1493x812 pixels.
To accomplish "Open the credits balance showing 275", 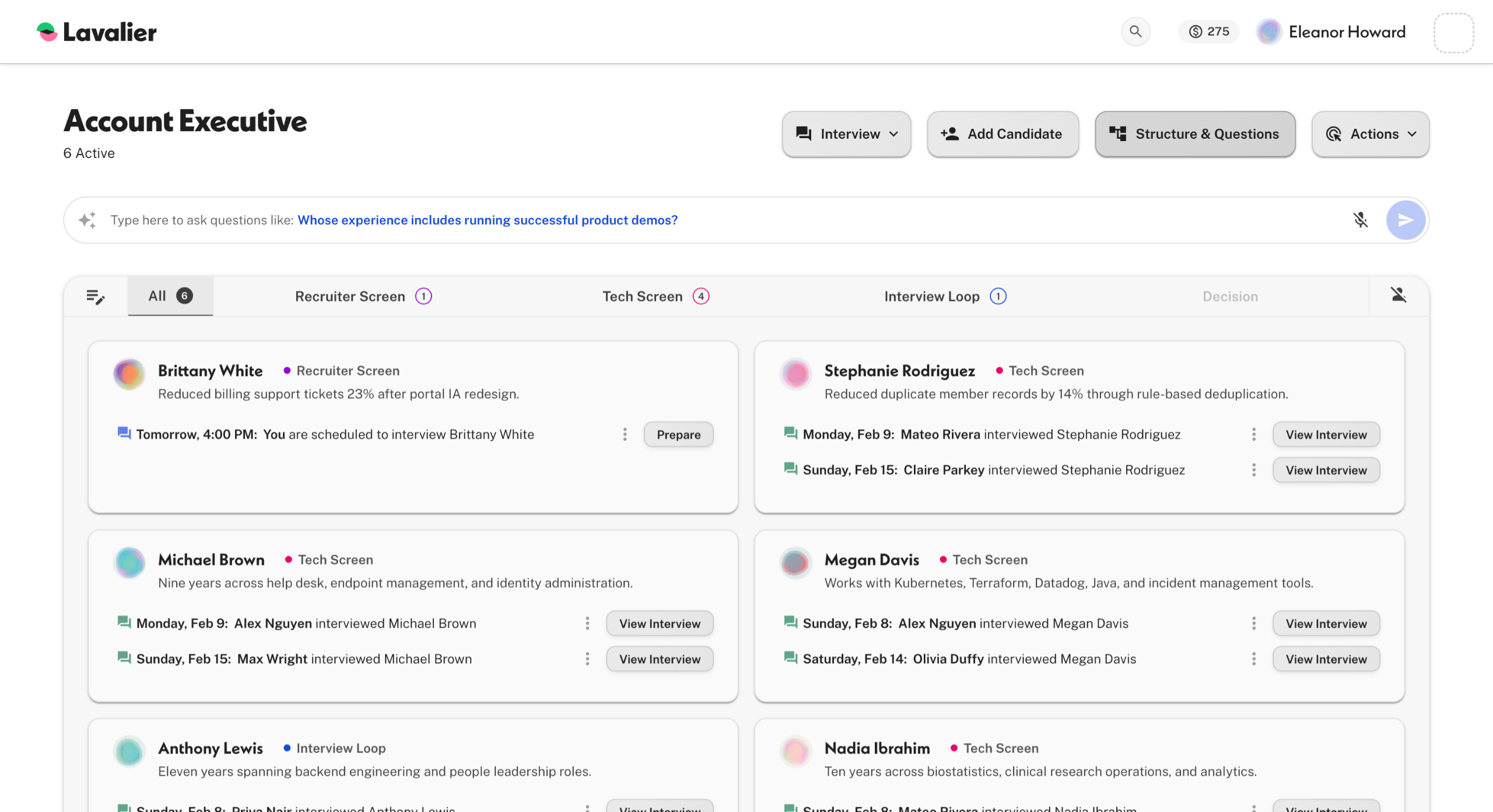I will [x=1208, y=31].
